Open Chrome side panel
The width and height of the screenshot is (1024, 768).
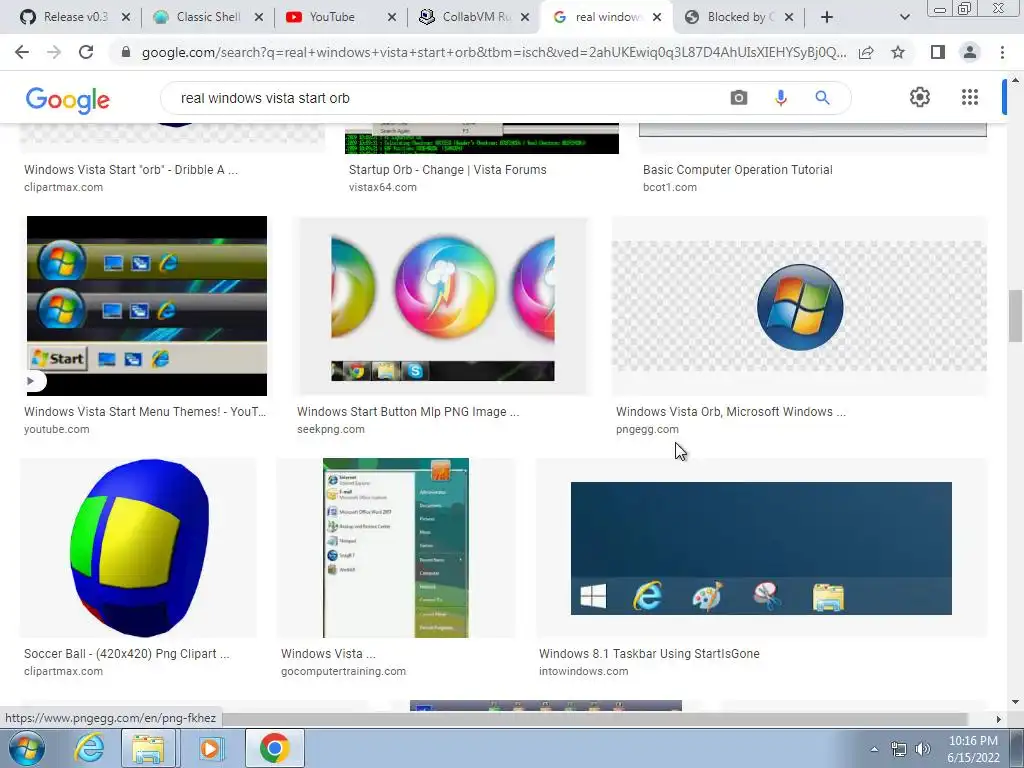click(x=938, y=52)
